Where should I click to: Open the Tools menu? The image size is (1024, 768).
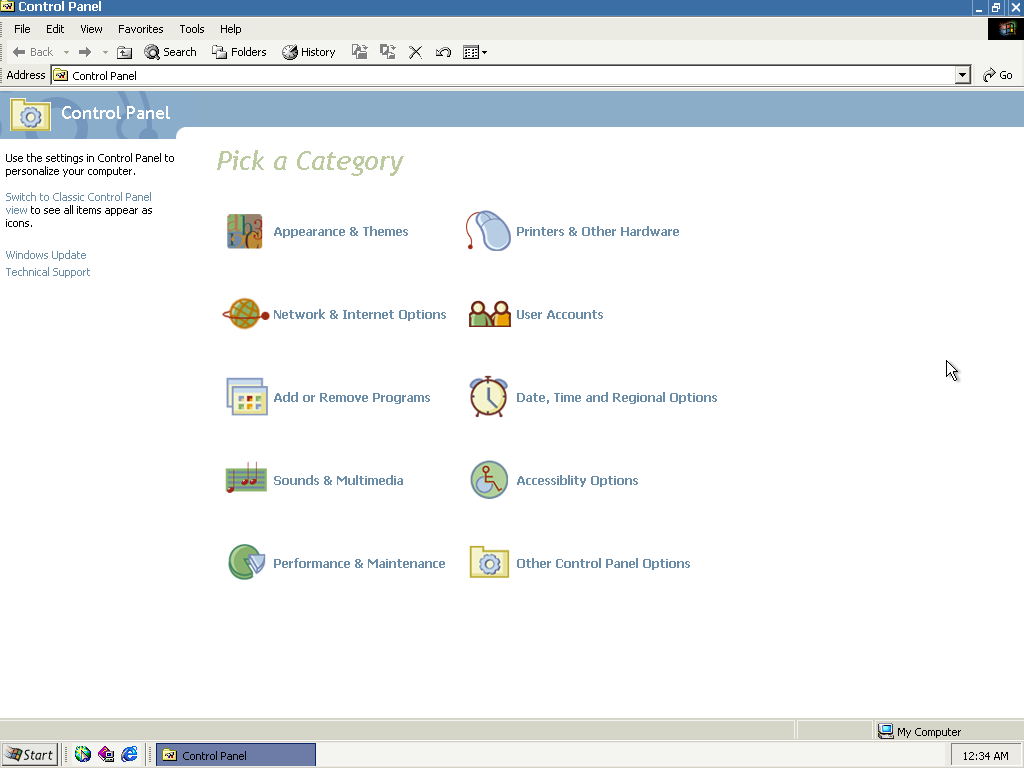click(191, 29)
